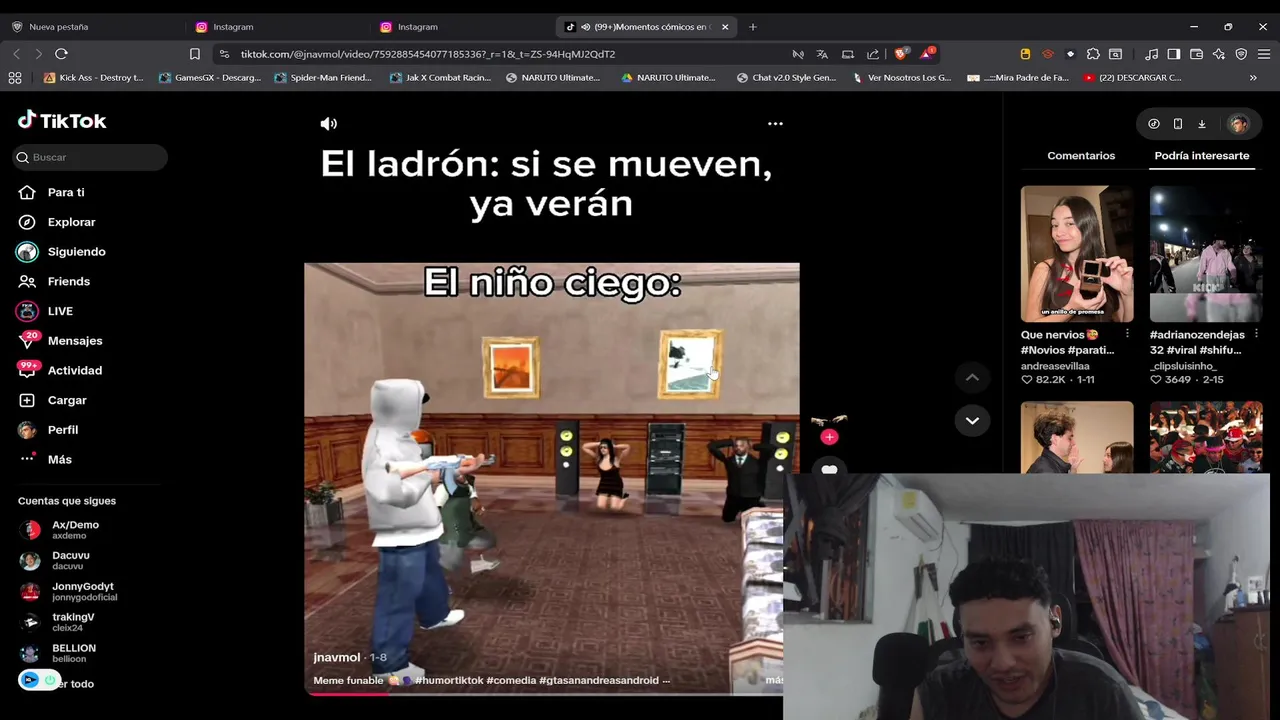Open the 'Que nervios' suggested video thumbnail
The height and width of the screenshot is (720, 1280).
[1077, 254]
